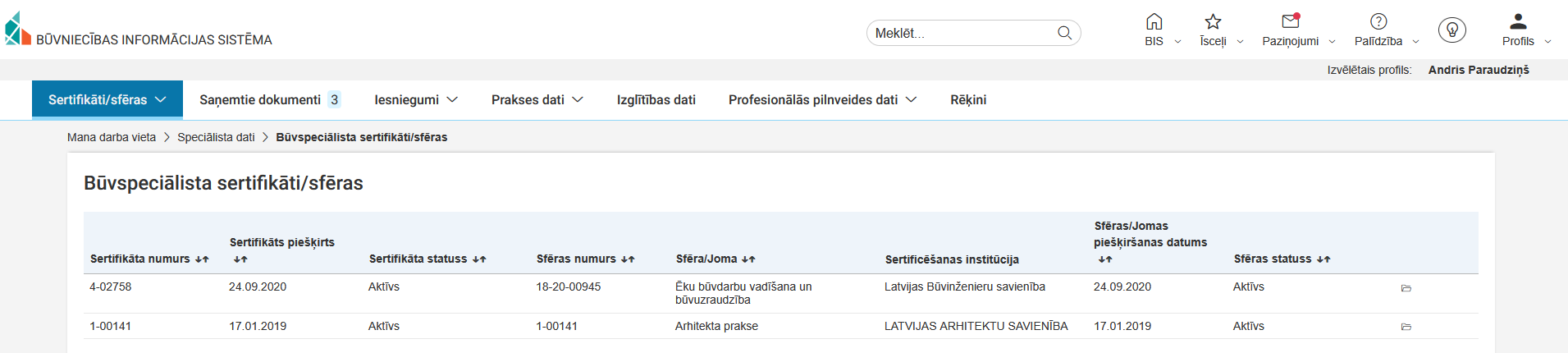Click into the Meklēt search field
The height and width of the screenshot is (353, 1568).
[x=960, y=33]
